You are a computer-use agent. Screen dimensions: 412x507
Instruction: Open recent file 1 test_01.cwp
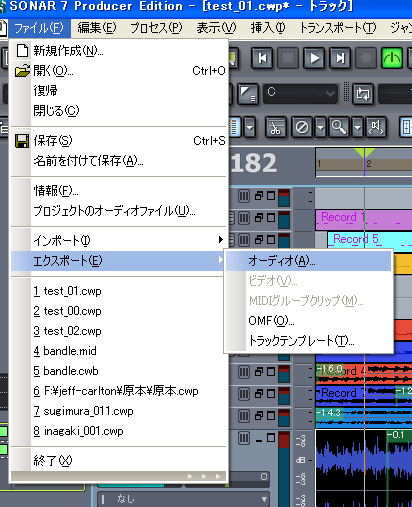point(119,291)
